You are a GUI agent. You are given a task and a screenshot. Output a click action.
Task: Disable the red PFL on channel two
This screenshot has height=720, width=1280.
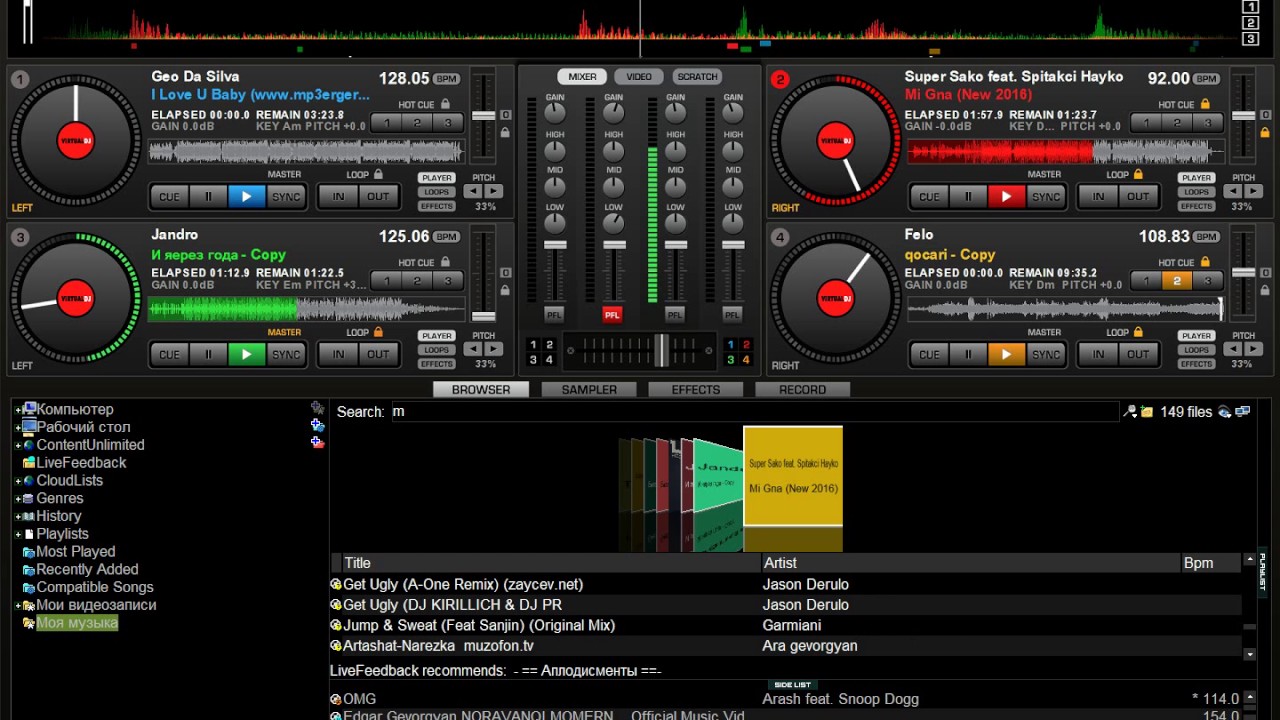point(612,314)
